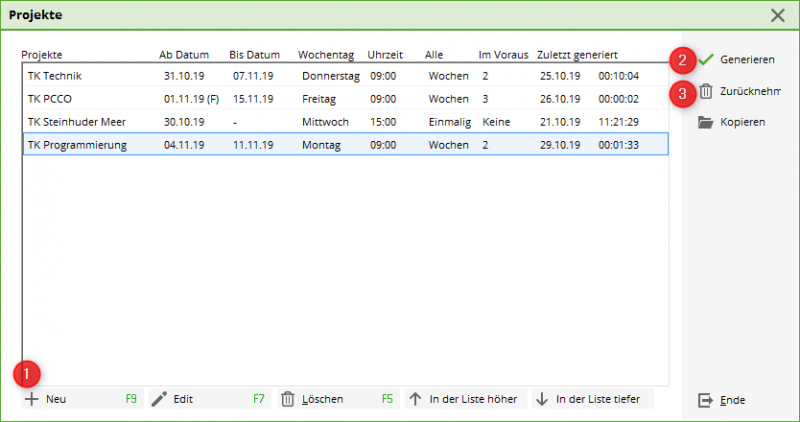Click the trash icon next to Löschen
Image resolution: width=800 pixels, height=422 pixels.
288,399
